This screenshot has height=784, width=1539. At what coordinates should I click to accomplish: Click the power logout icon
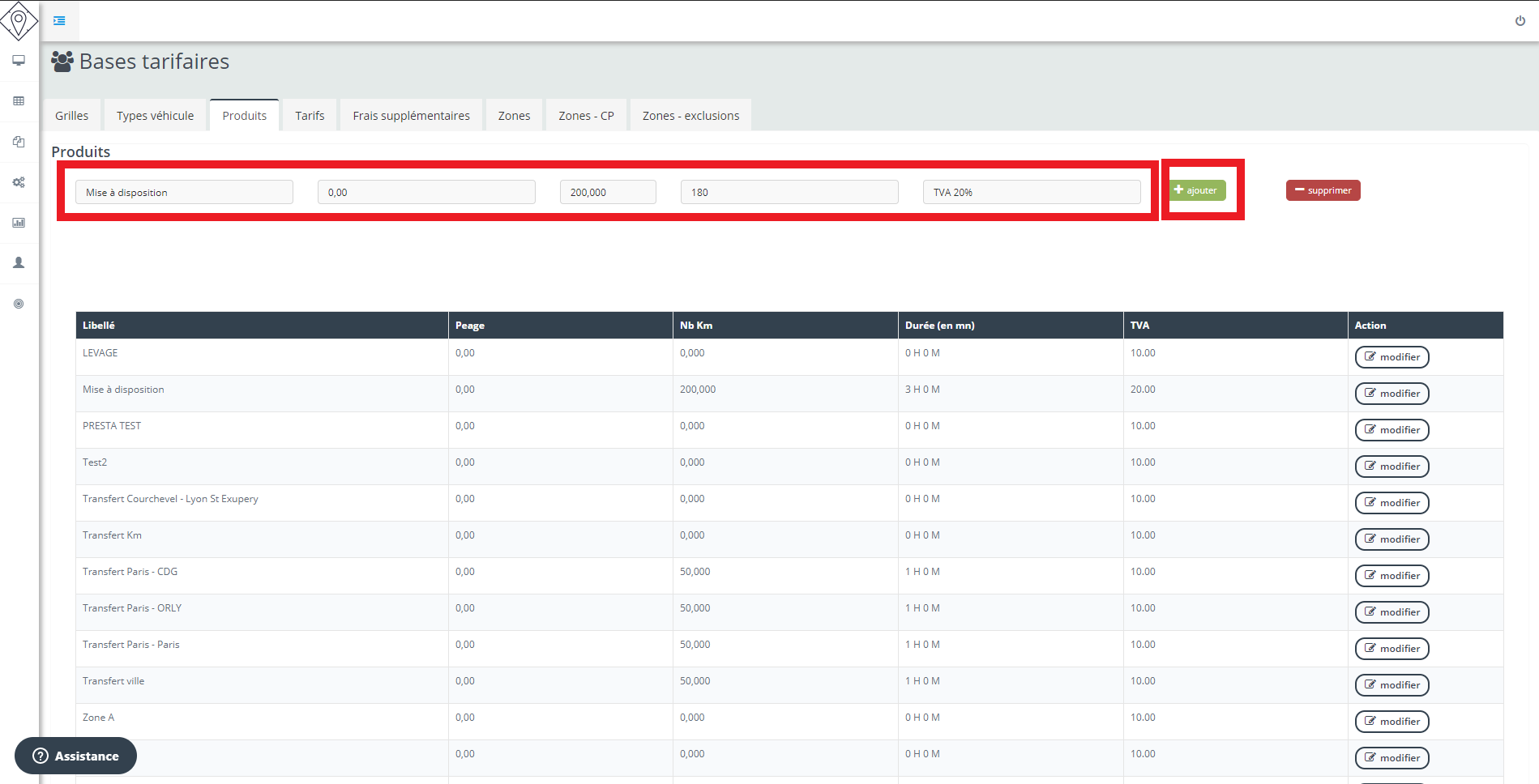click(x=1520, y=21)
